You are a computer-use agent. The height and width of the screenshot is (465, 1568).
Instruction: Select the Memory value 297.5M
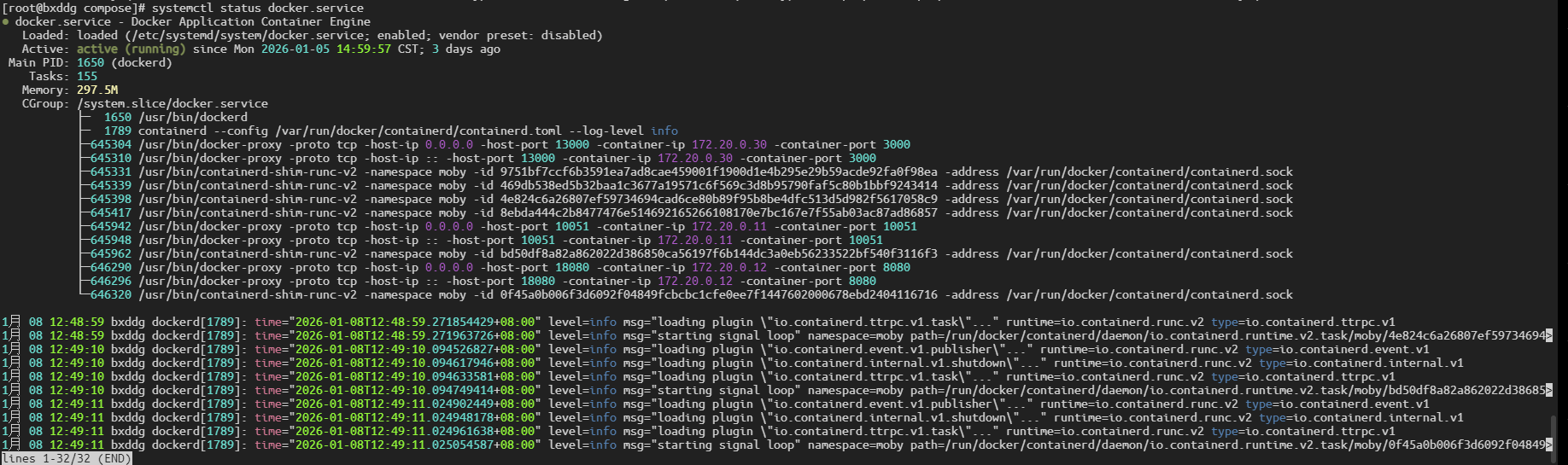(x=97, y=90)
